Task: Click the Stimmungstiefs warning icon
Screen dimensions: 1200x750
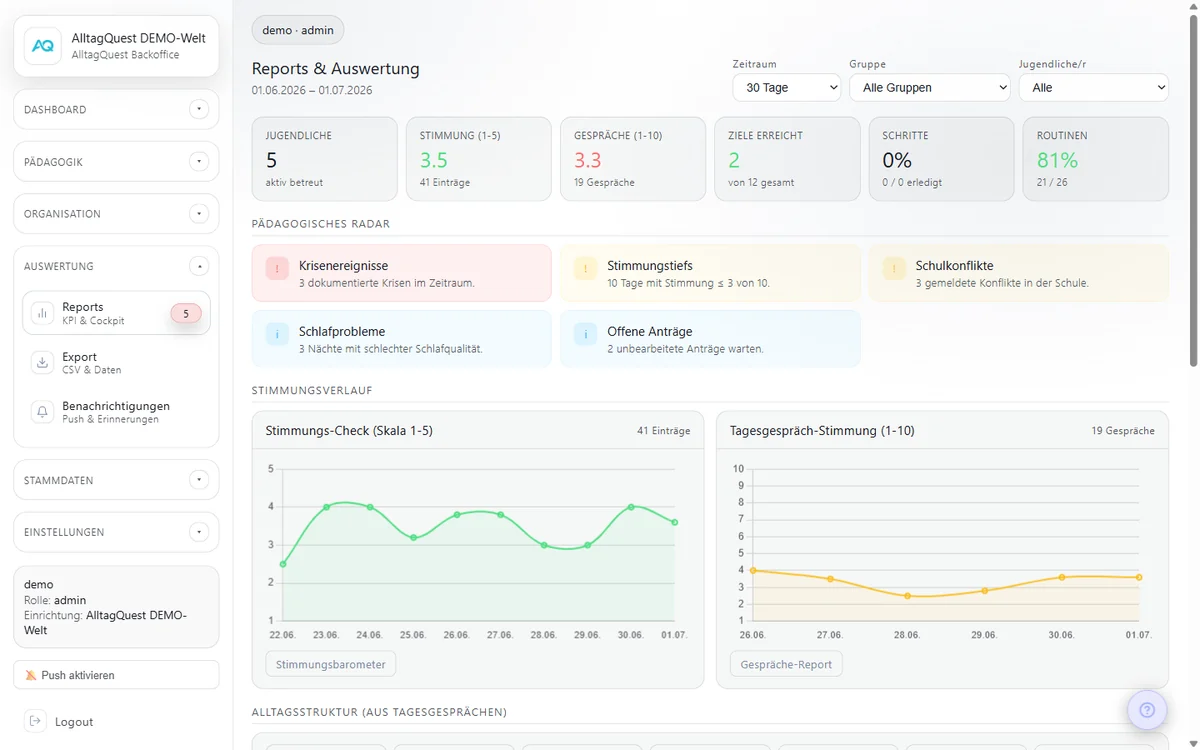Action: tap(586, 268)
